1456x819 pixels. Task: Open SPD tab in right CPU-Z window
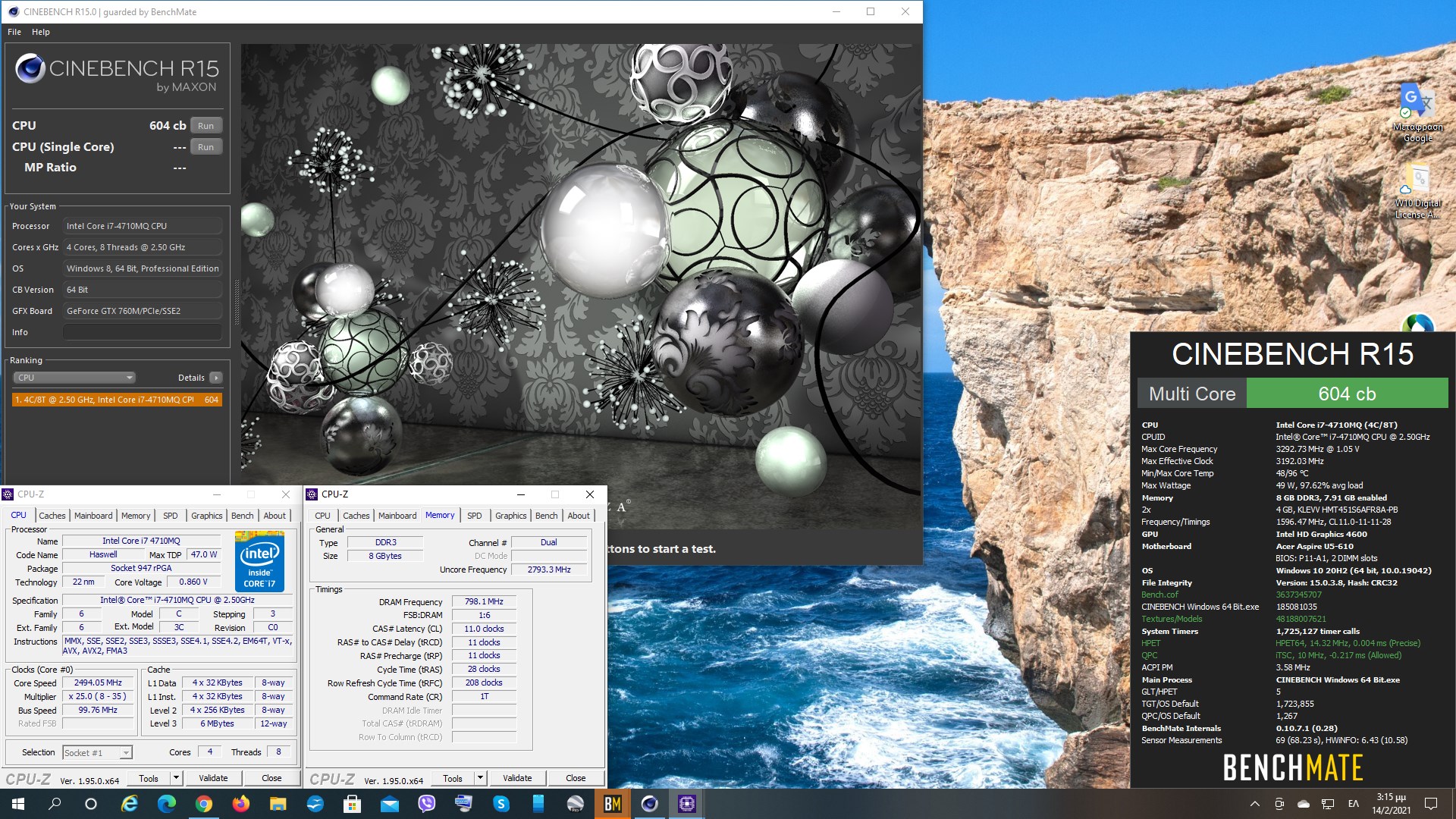click(x=475, y=516)
